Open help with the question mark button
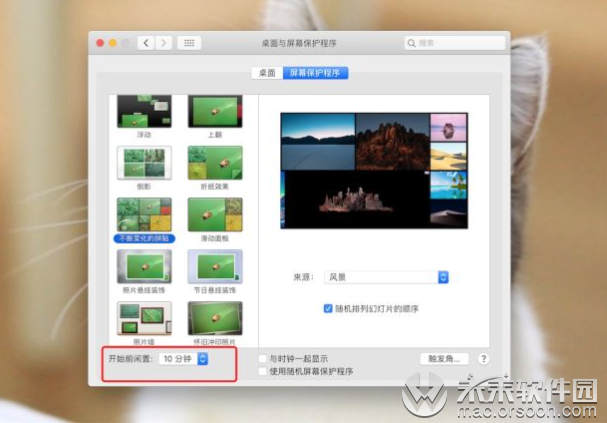The height and width of the screenshot is (423, 607). [x=483, y=359]
